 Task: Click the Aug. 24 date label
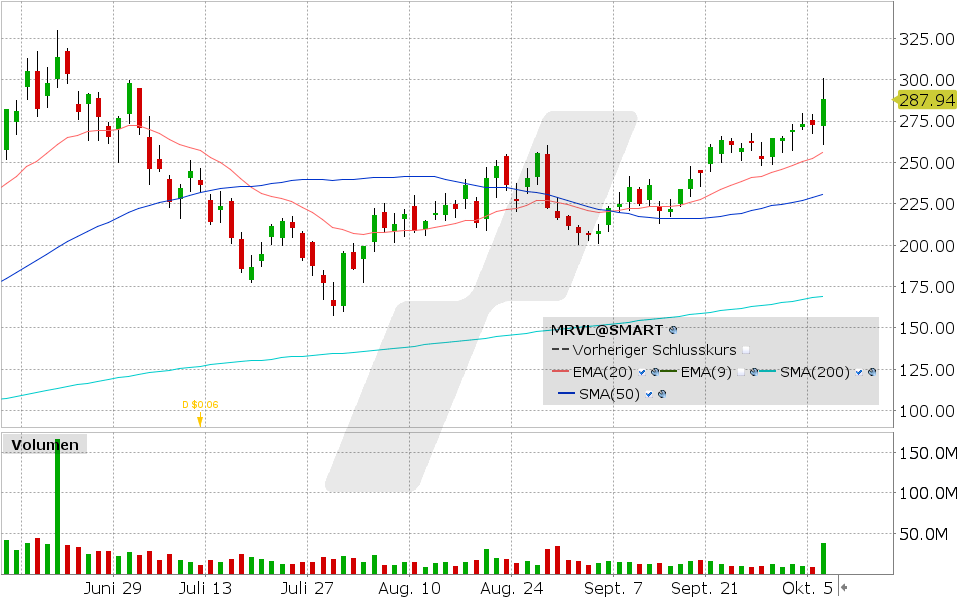511,588
